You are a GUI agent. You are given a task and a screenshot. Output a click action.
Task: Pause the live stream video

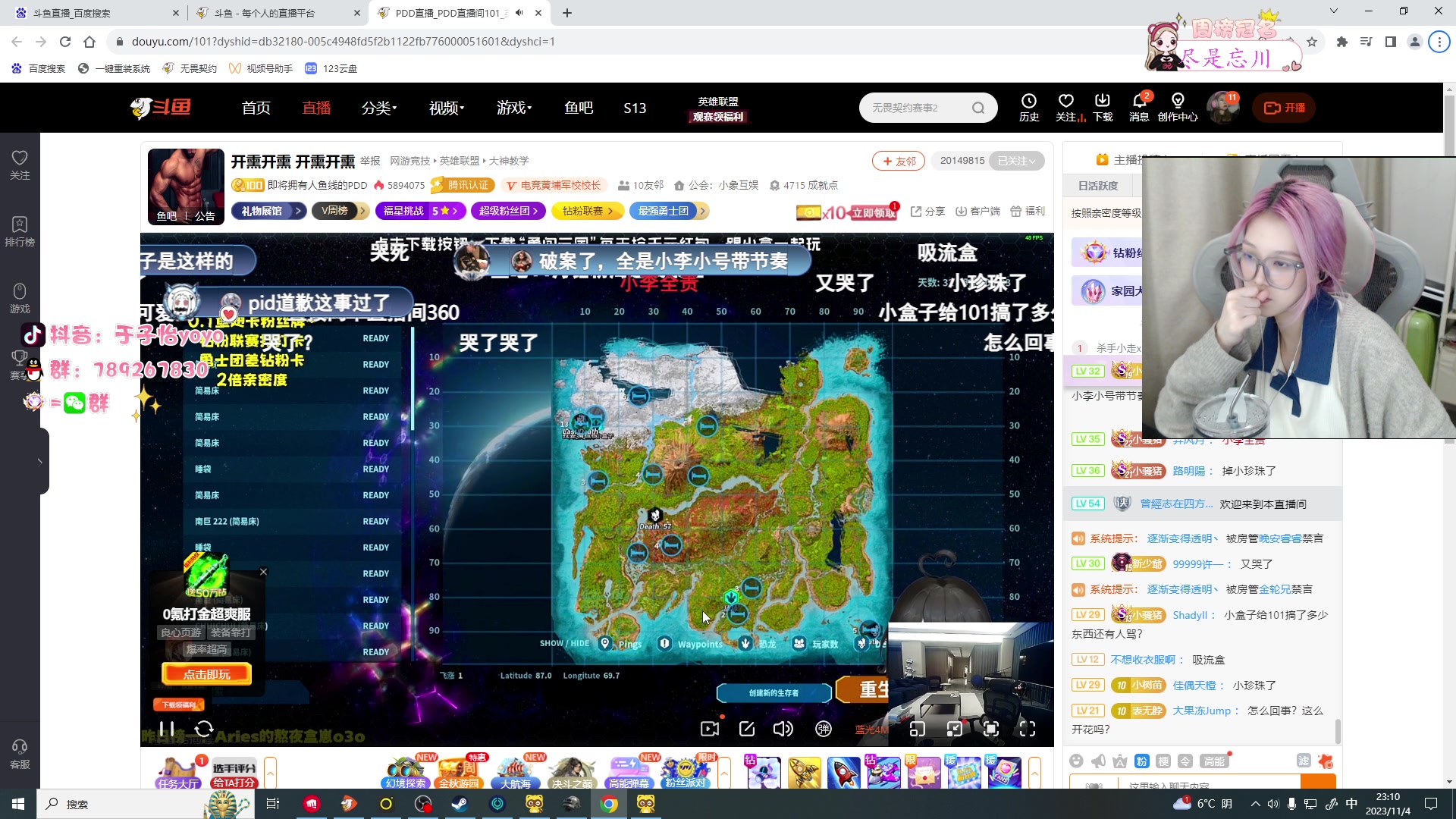point(167,729)
